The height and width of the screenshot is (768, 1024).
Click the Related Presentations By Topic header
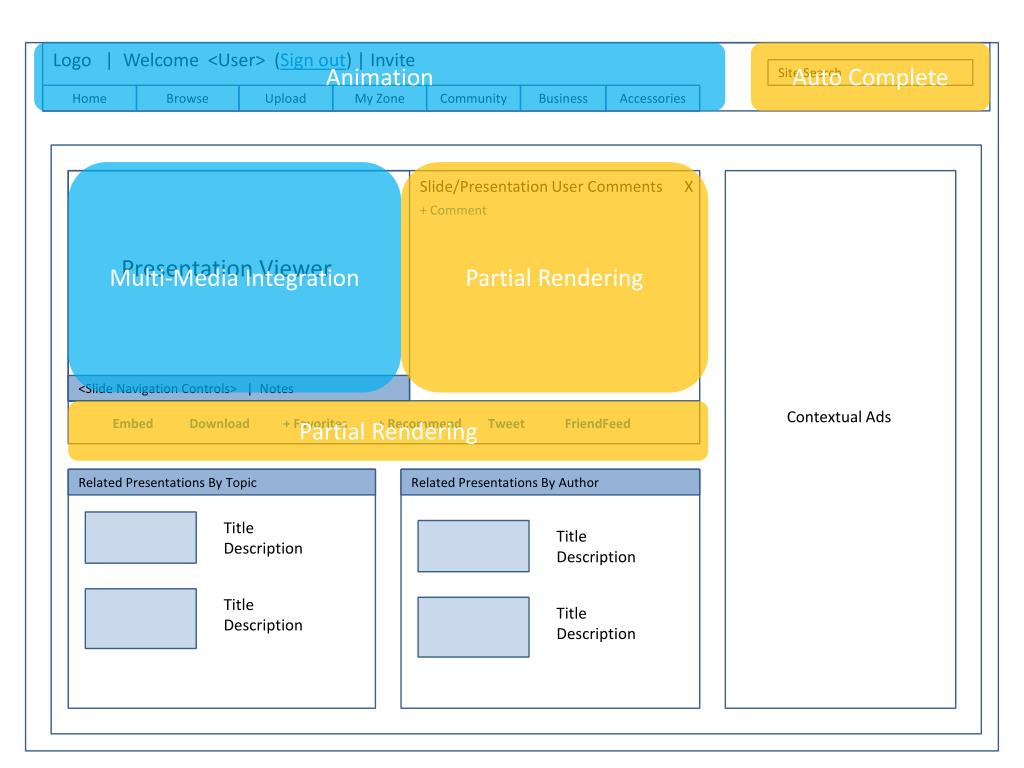pos(222,483)
